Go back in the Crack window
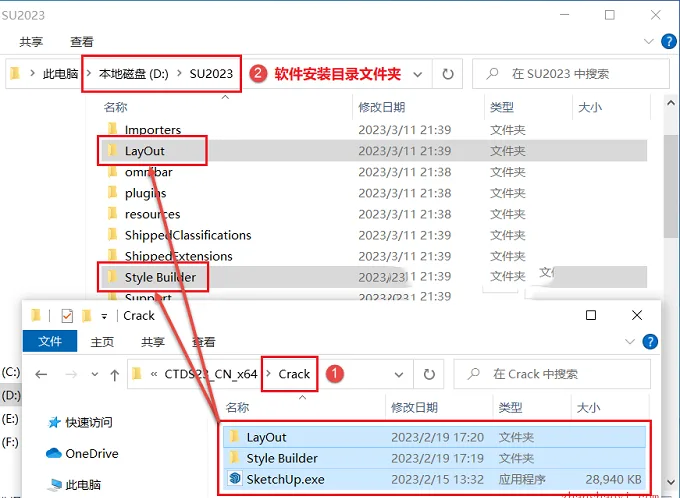Image resolution: width=680 pixels, height=498 pixels. coord(41,374)
